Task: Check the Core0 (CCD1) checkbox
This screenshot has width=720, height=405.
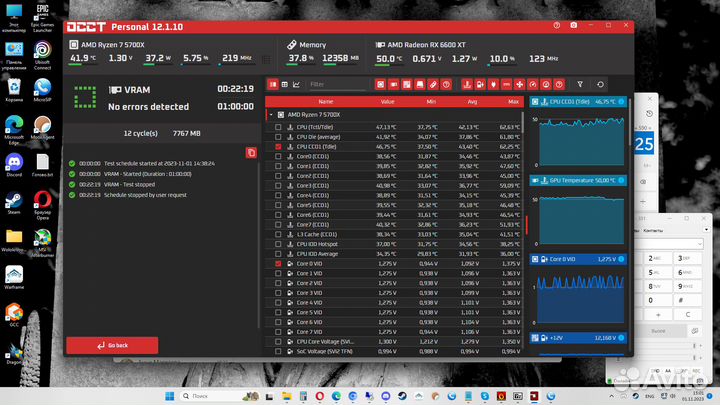Action: [x=278, y=157]
